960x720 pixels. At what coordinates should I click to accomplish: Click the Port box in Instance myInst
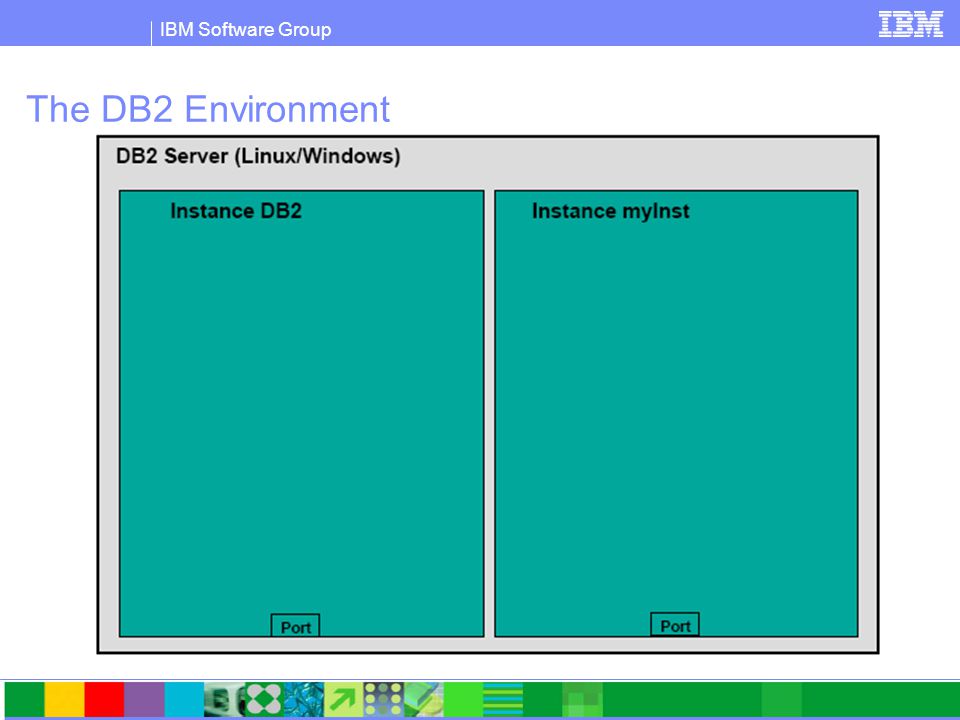675,624
